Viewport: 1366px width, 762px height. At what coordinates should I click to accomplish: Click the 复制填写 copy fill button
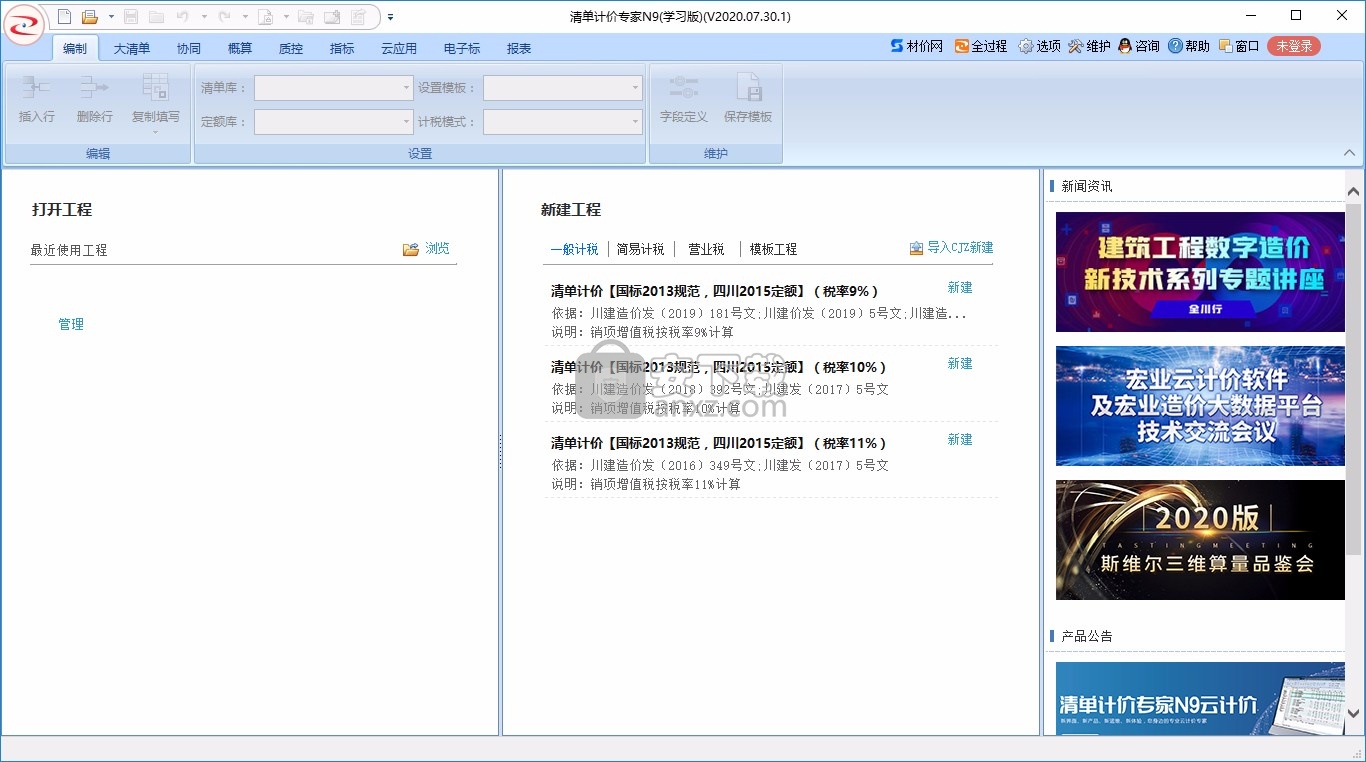point(156,102)
